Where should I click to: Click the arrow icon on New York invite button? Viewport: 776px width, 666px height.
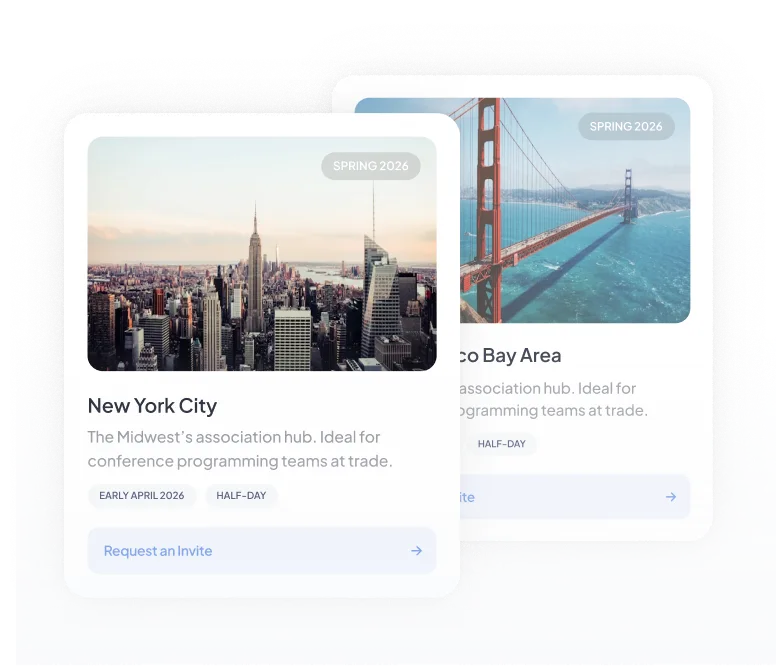tap(417, 551)
